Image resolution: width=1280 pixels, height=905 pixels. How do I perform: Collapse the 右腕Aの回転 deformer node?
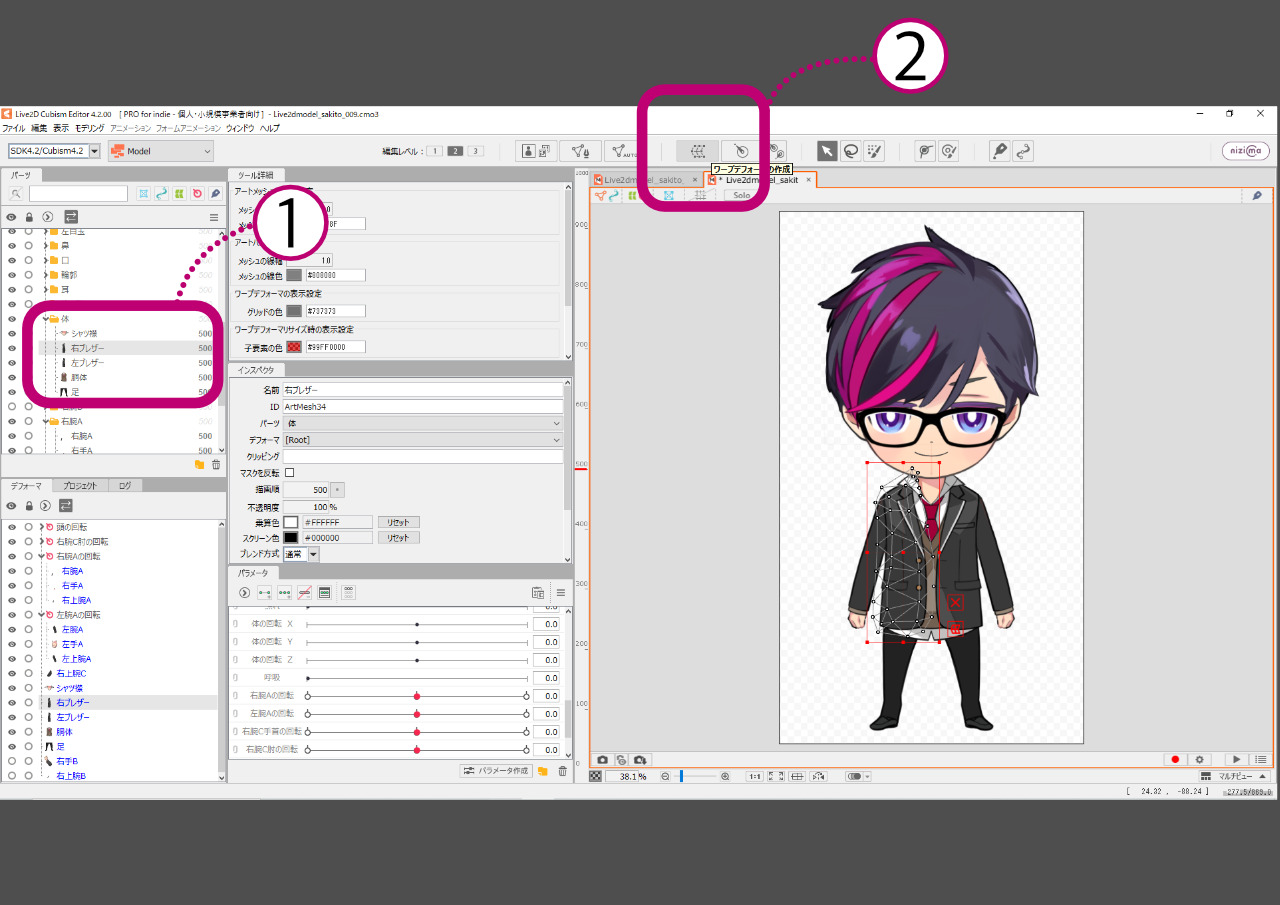(x=41, y=555)
